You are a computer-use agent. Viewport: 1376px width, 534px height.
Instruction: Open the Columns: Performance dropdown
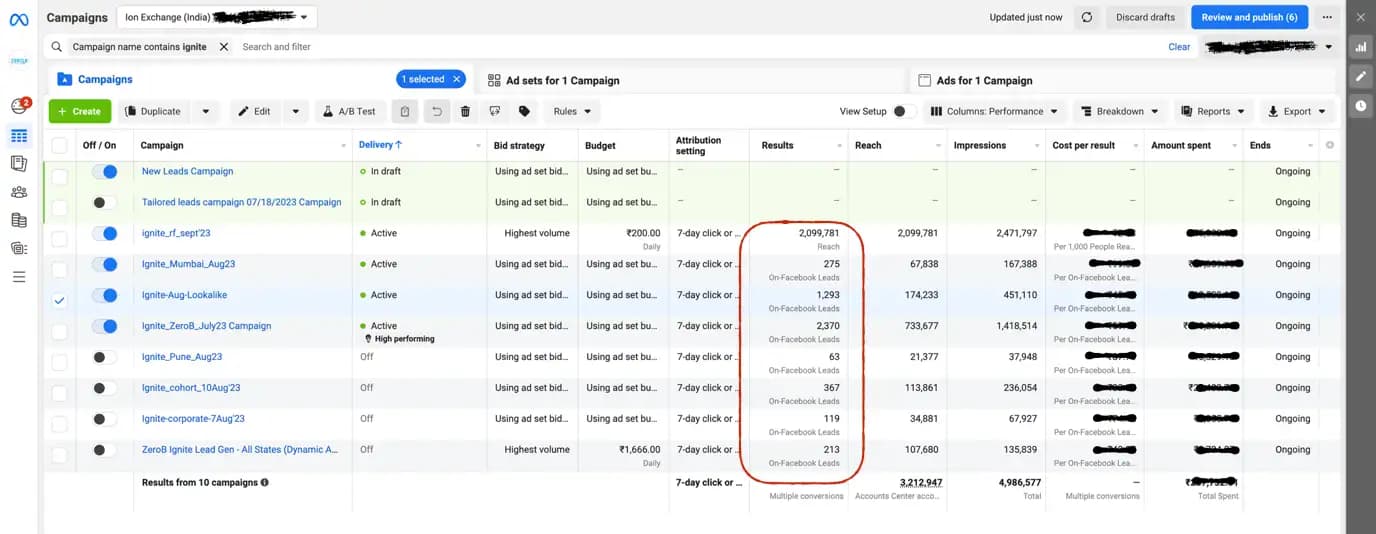993,111
